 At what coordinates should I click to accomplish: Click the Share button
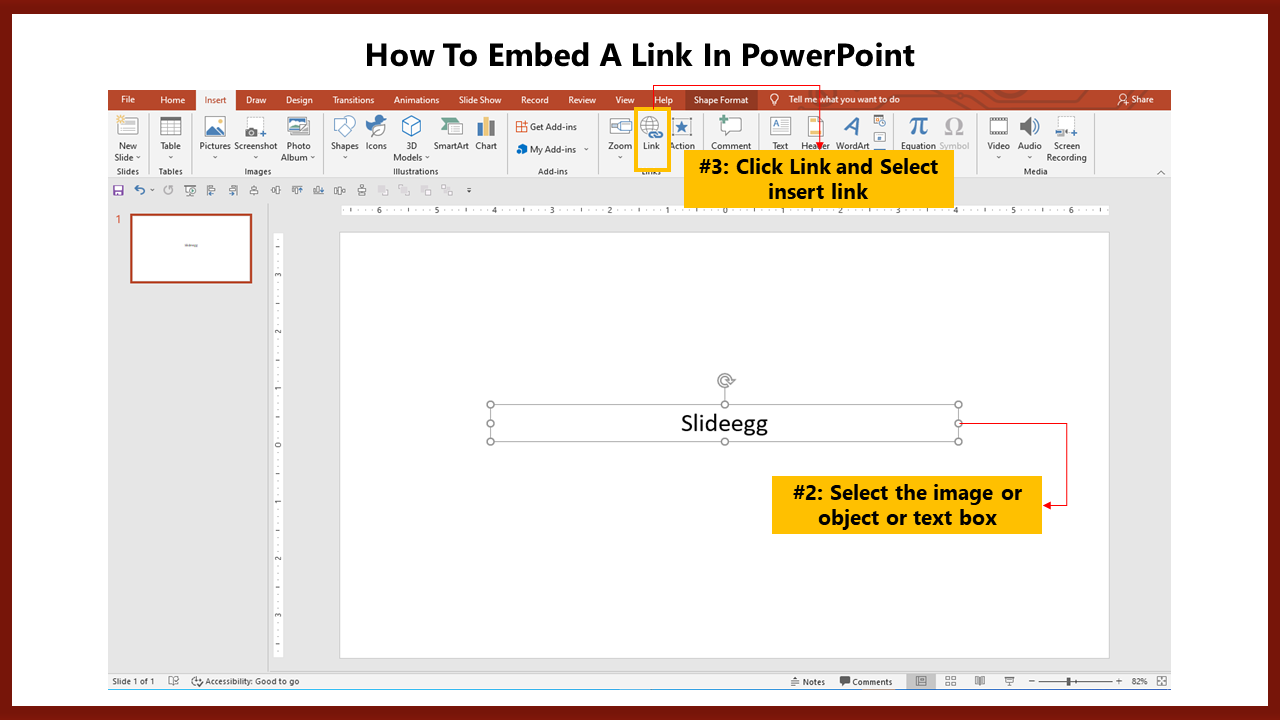tap(1136, 100)
